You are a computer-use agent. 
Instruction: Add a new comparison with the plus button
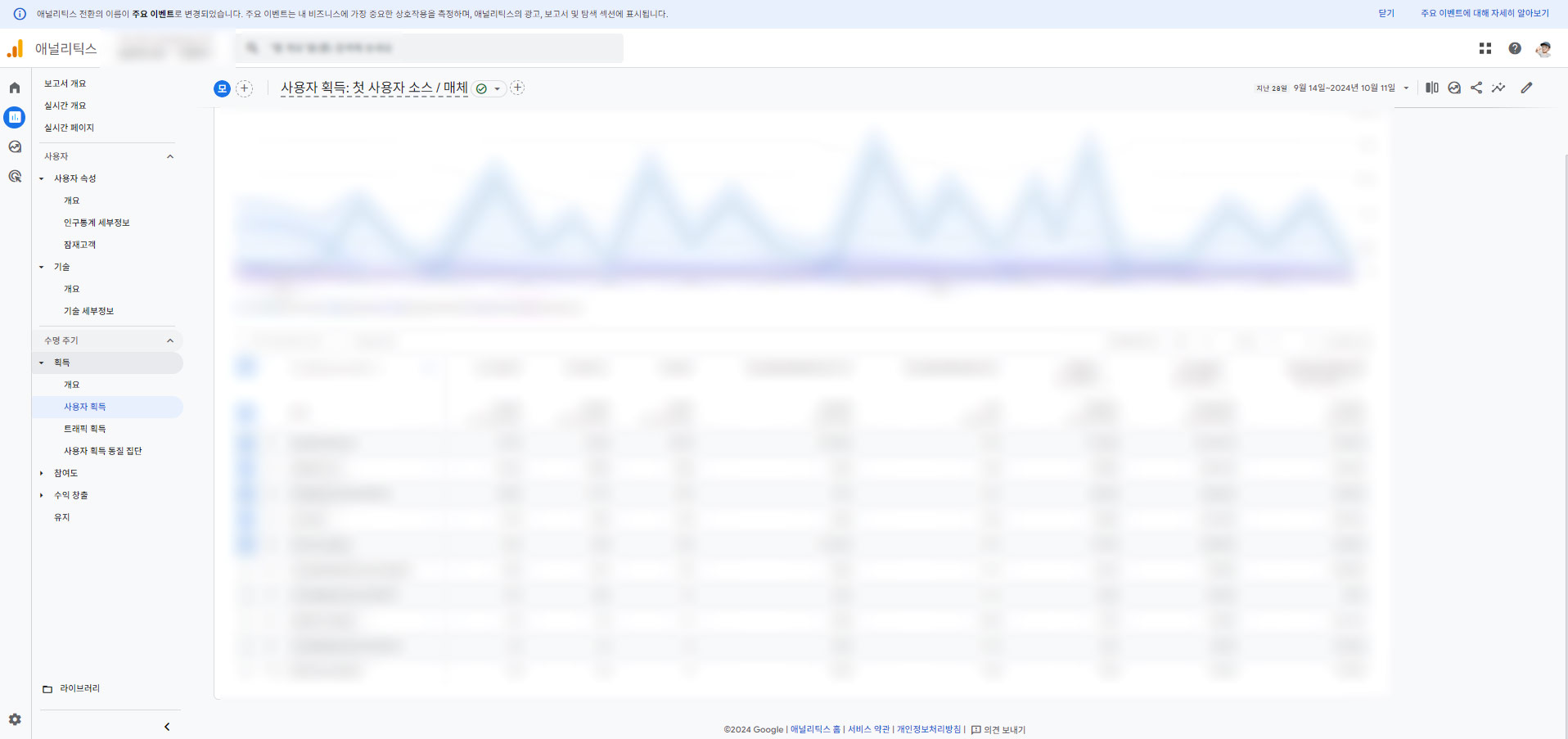pyautogui.click(x=245, y=88)
